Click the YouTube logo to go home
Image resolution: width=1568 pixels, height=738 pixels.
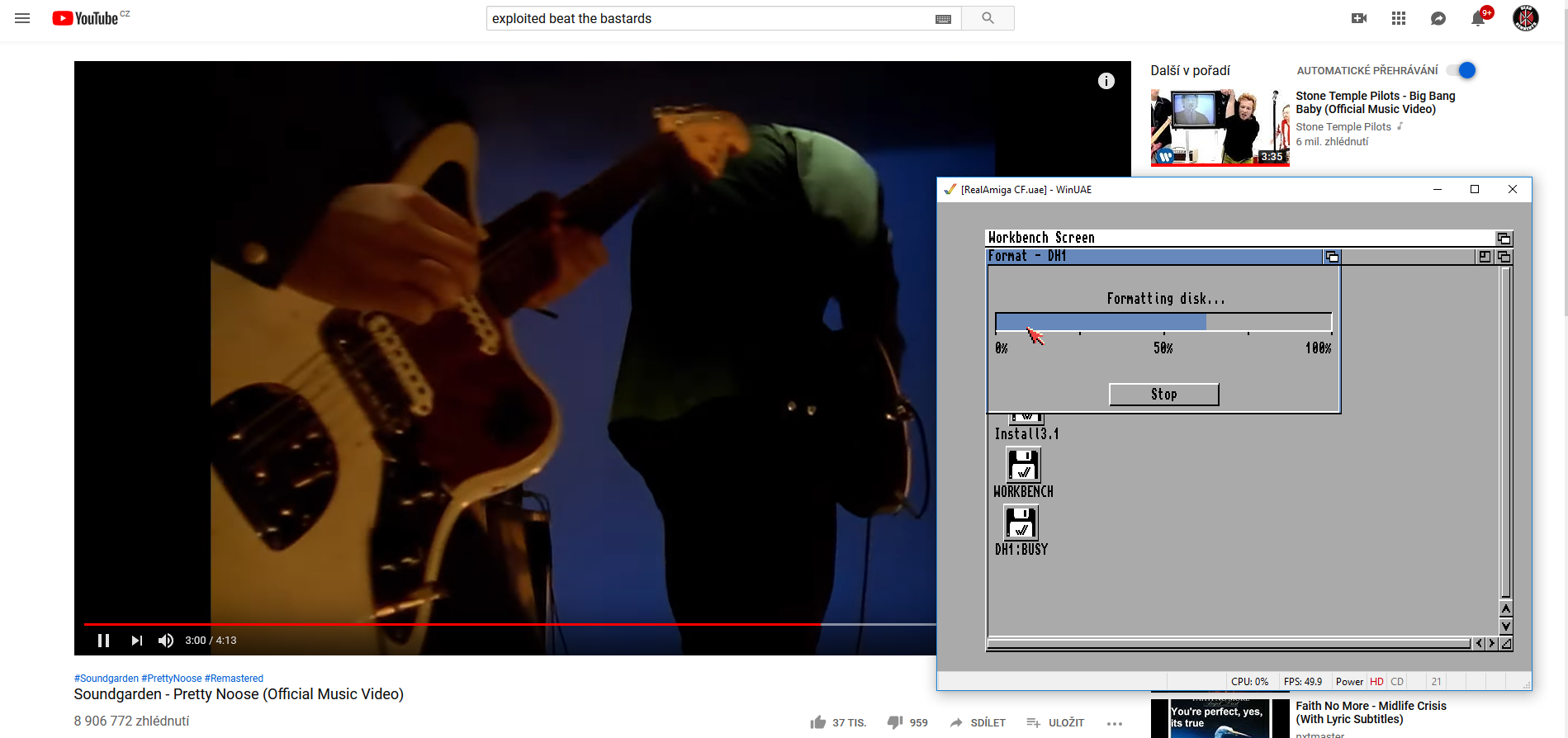[86, 18]
